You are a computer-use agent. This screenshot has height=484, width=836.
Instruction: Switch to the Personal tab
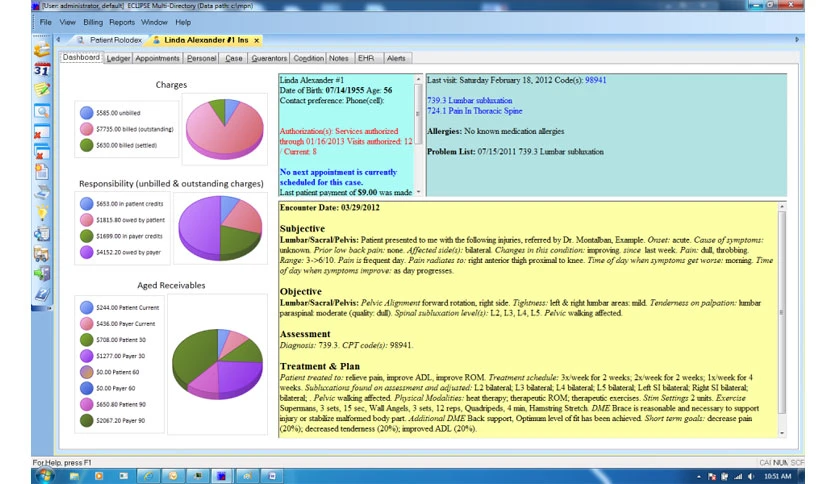pyautogui.click(x=202, y=58)
